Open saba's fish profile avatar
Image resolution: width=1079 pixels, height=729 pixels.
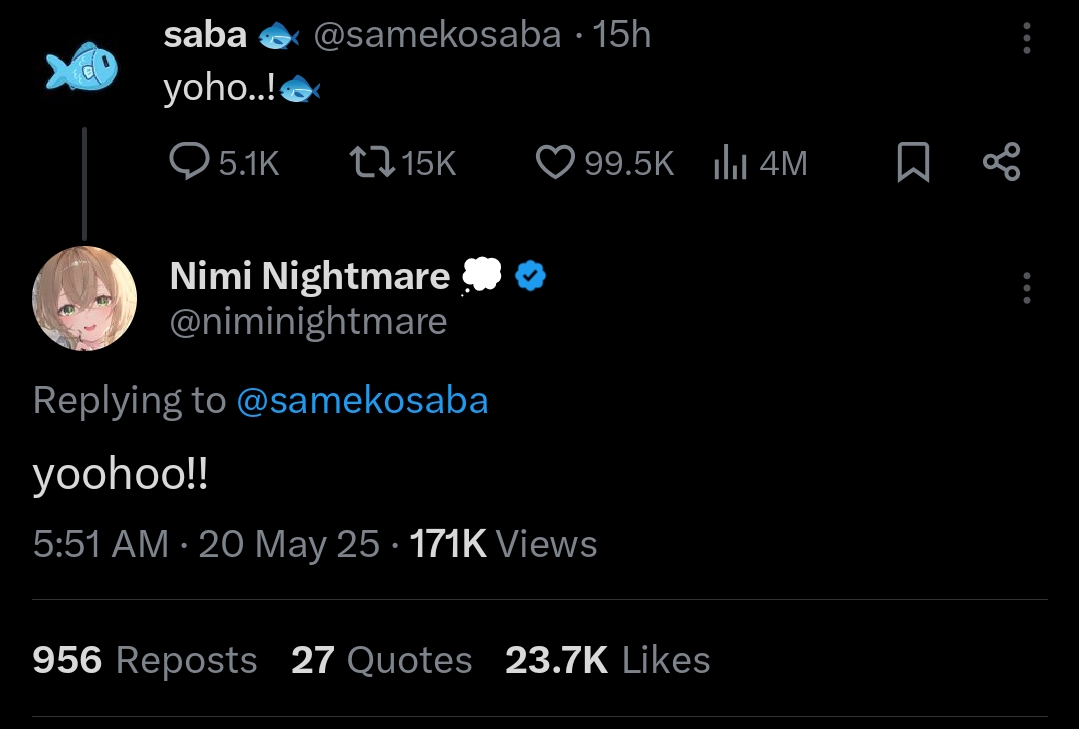point(83,69)
